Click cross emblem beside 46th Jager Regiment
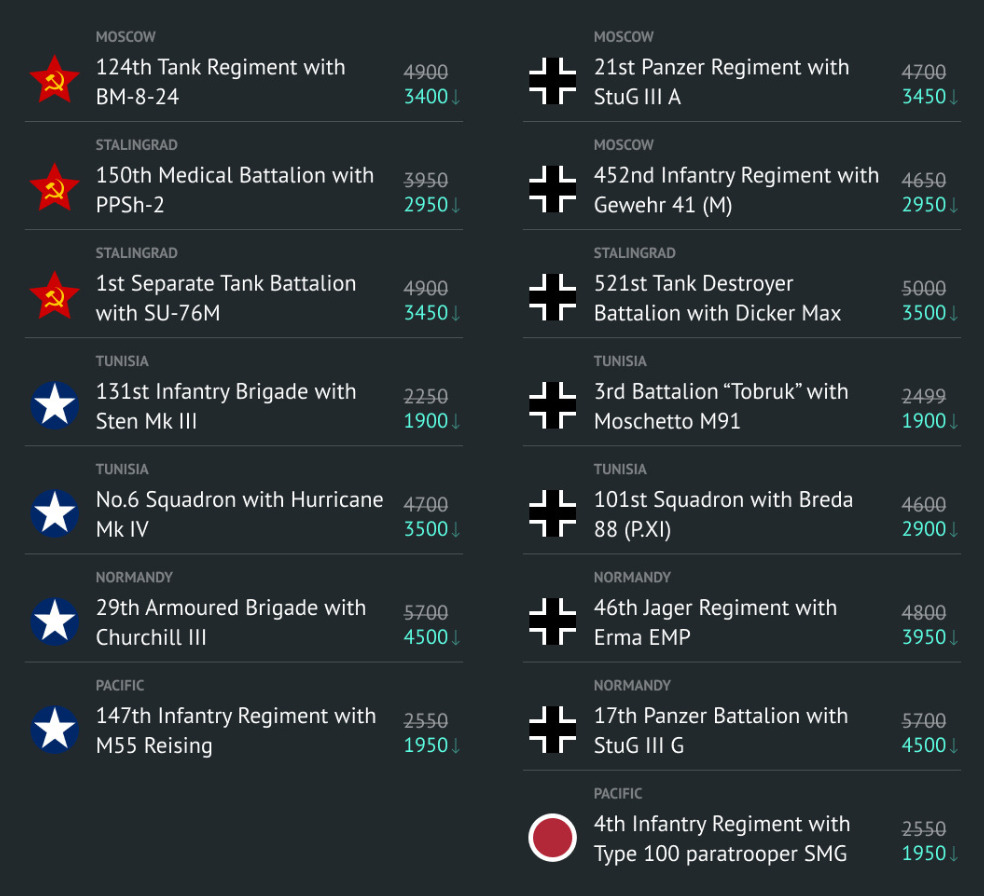 552,621
